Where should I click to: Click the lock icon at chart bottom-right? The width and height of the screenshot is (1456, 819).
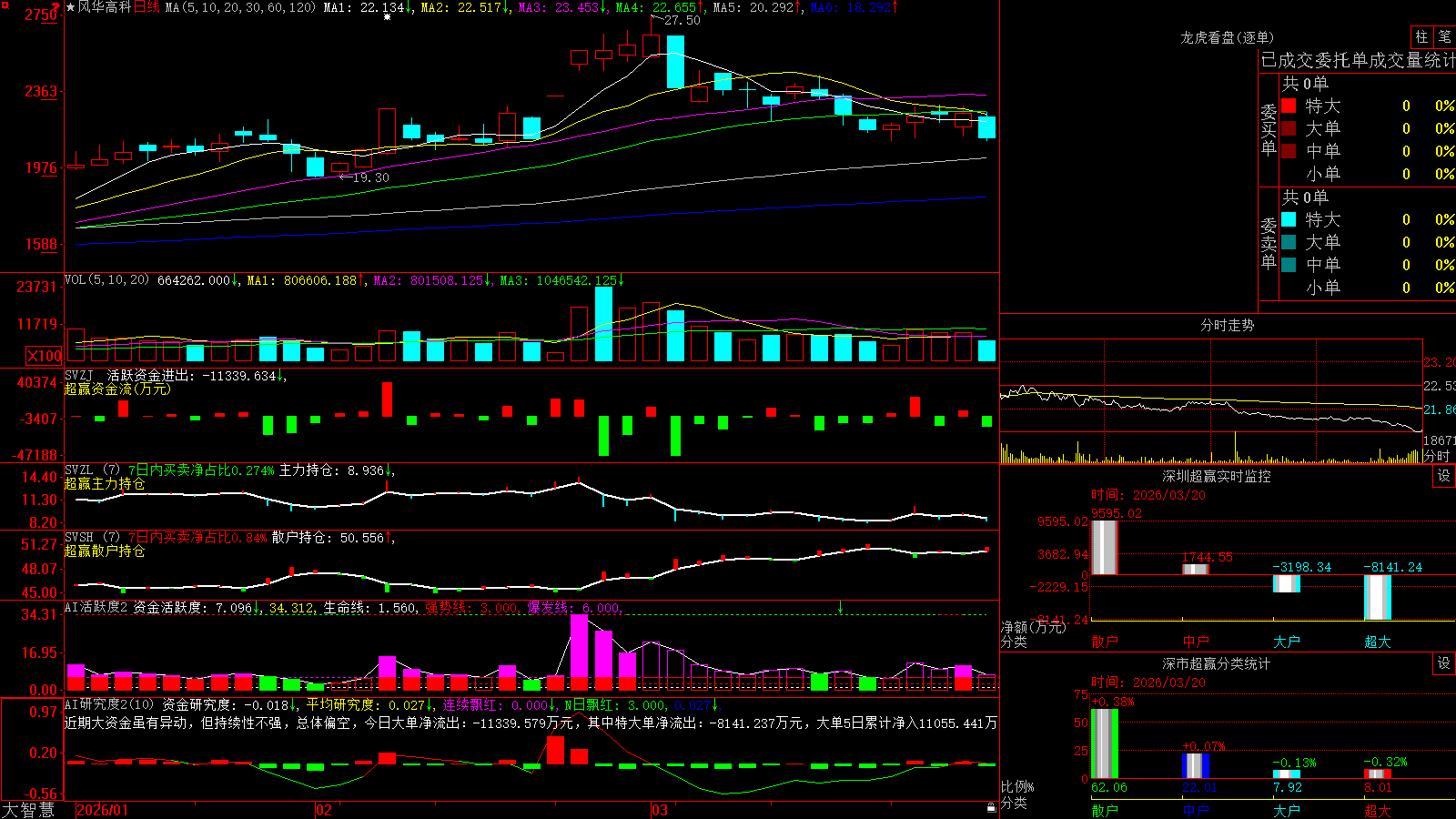pyautogui.click(x=992, y=807)
